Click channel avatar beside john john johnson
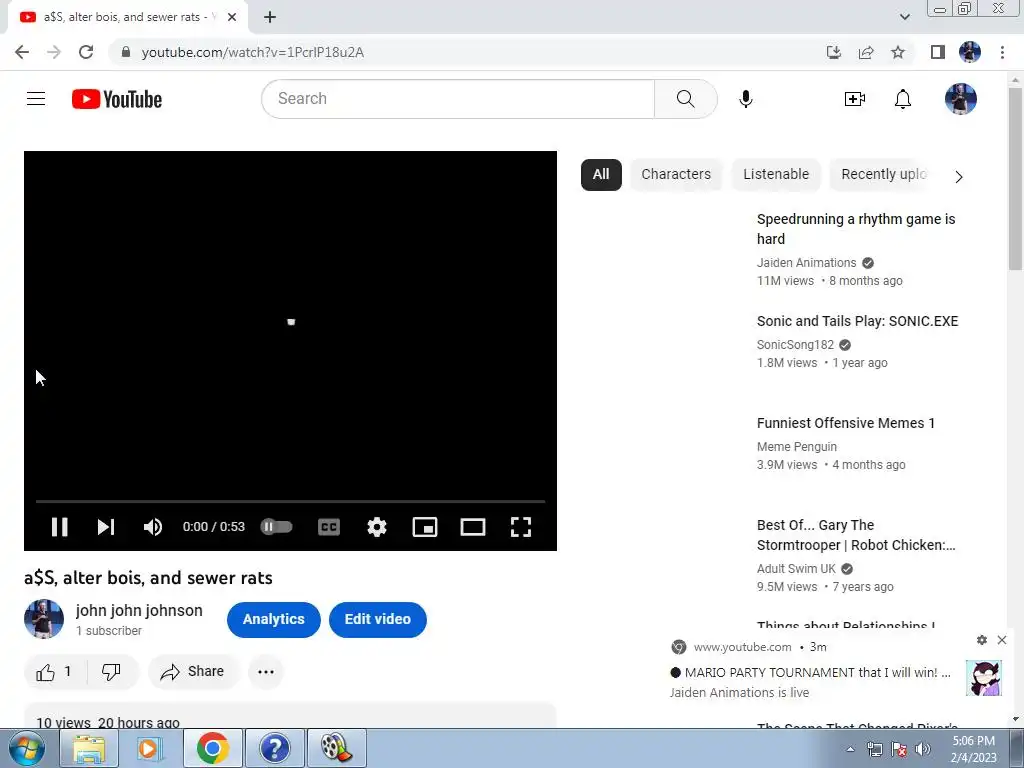Screen dimensions: 1024x768 click(44, 618)
